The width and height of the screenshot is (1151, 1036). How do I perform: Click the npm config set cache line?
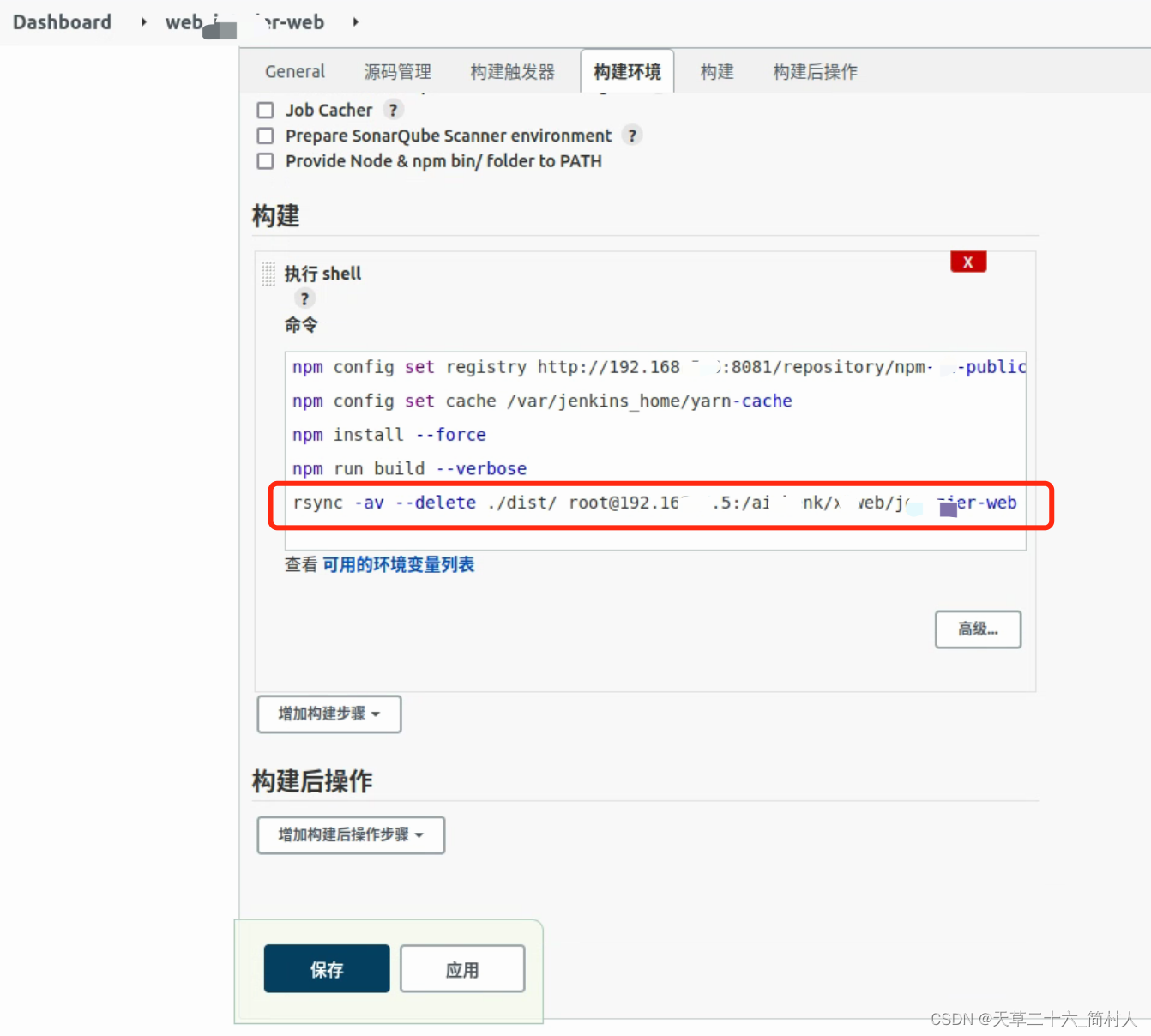pyautogui.click(x=542, y=401)
